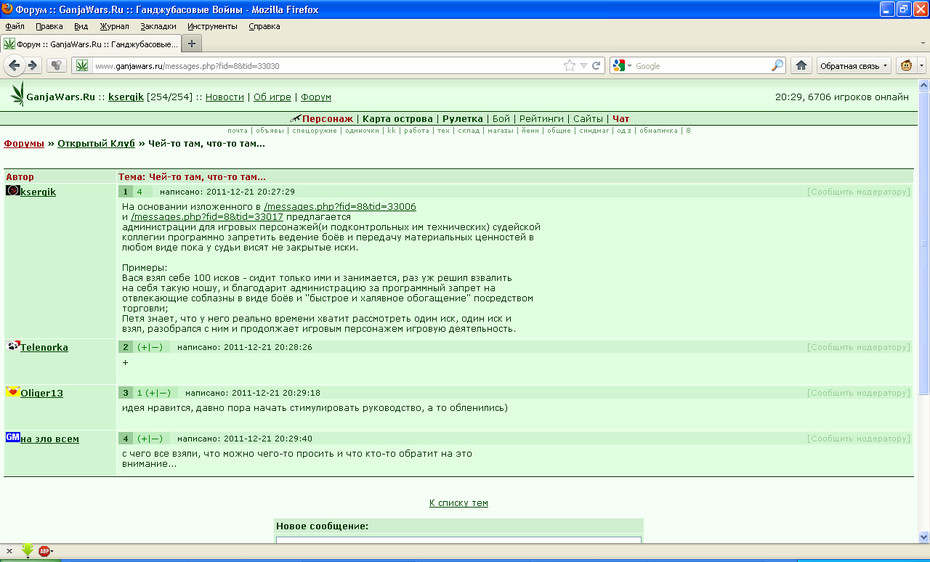
Task: Go to Форумы breadcrumb
Action: click(24, 143)
